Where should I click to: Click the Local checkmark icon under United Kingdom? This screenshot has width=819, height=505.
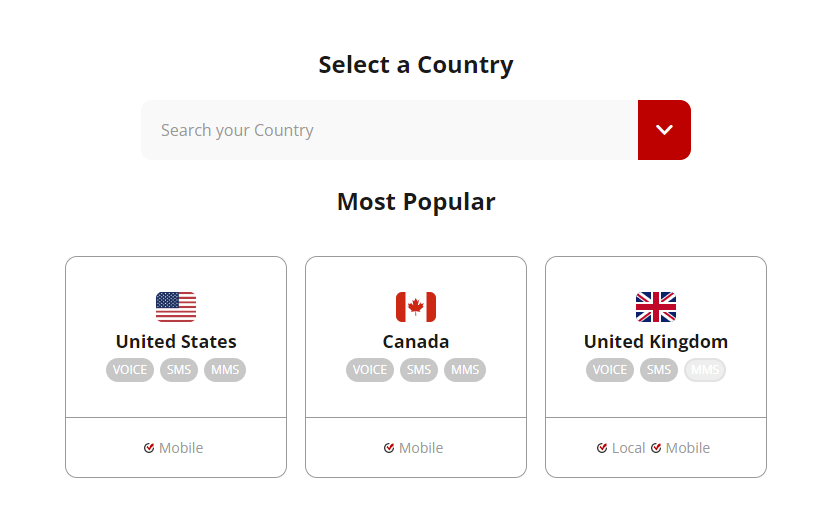click(x=602, y=448)
